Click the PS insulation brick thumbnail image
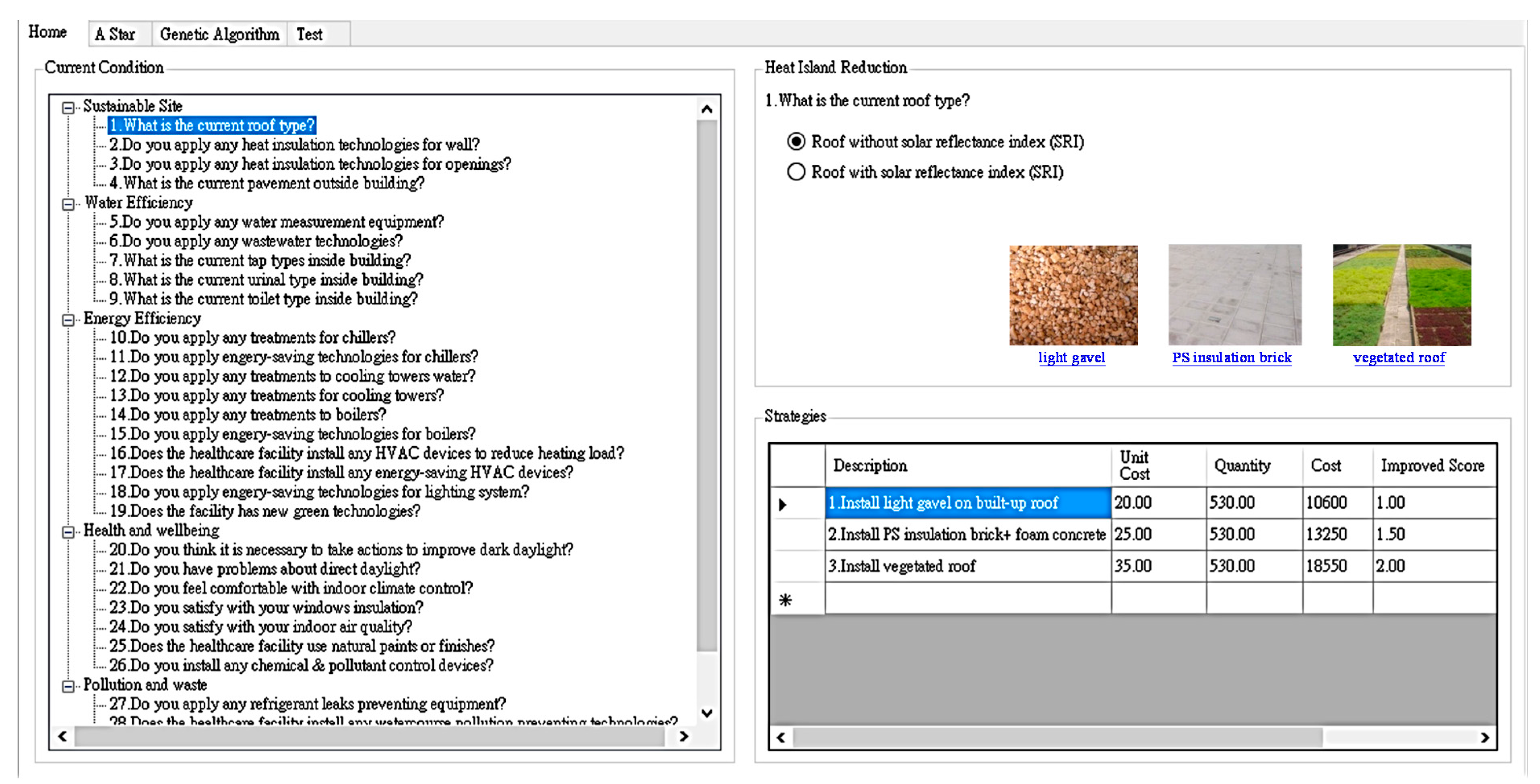 [x=1234, y=295]
